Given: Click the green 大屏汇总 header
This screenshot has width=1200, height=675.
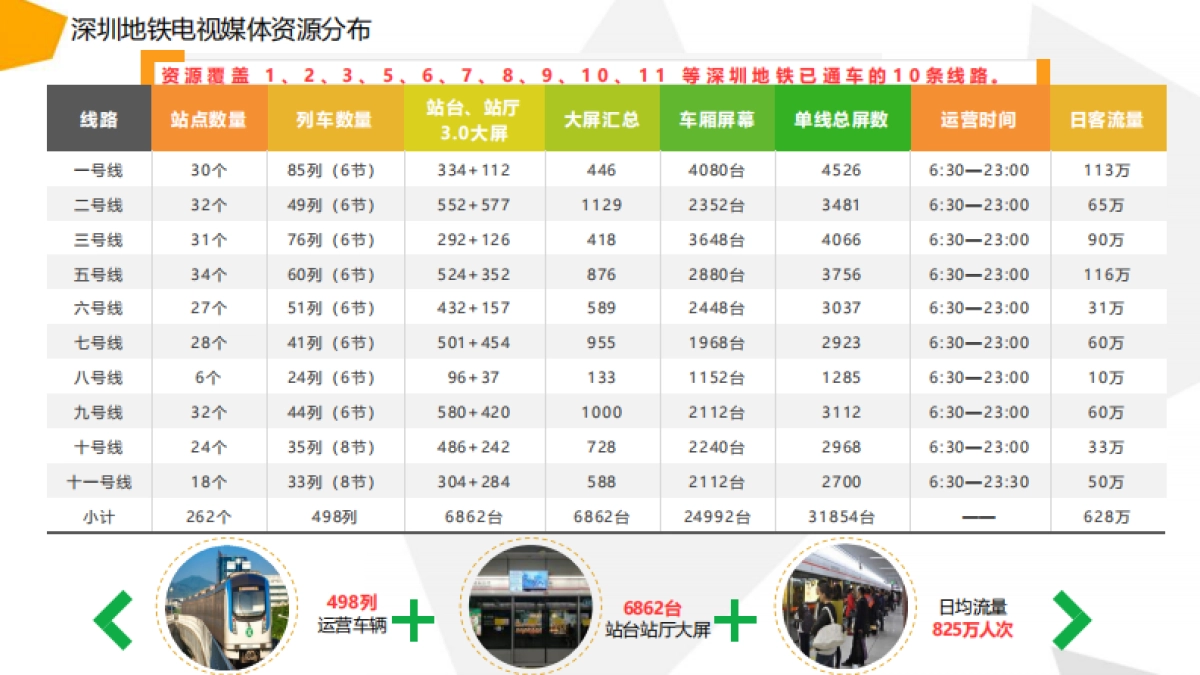Looking at the screenshot, I should tap(600, 119).
